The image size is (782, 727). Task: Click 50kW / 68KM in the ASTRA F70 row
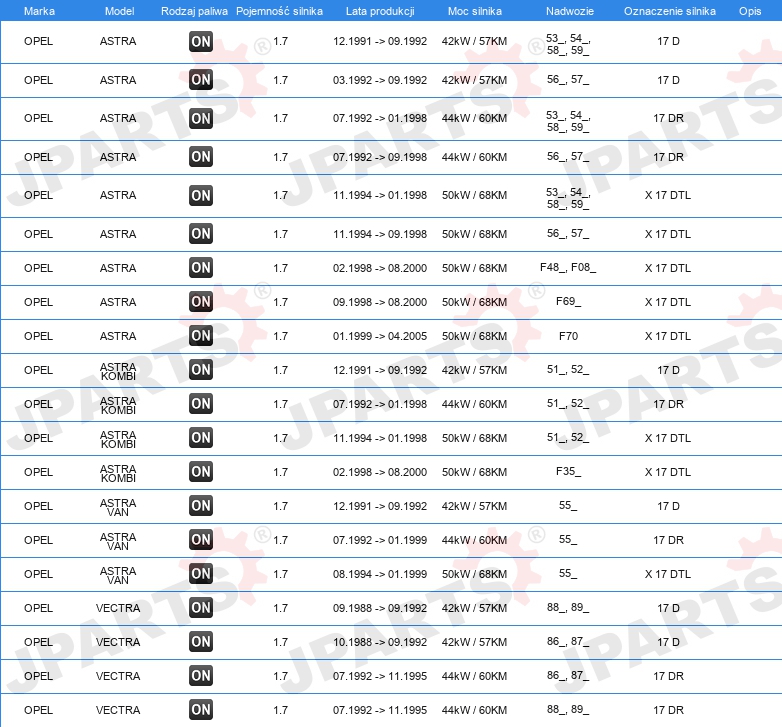click(474, 336)
